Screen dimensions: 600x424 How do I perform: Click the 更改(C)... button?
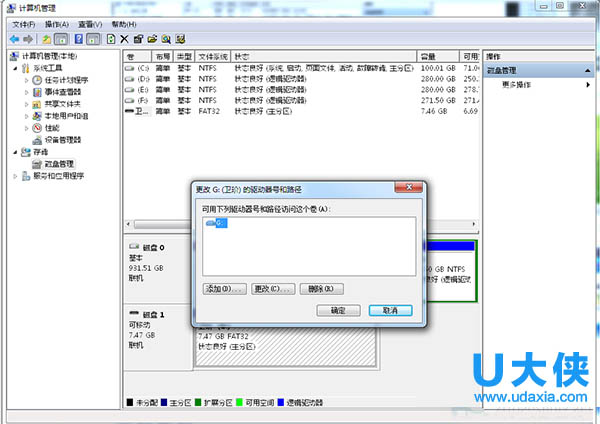(x=273, y=289)
